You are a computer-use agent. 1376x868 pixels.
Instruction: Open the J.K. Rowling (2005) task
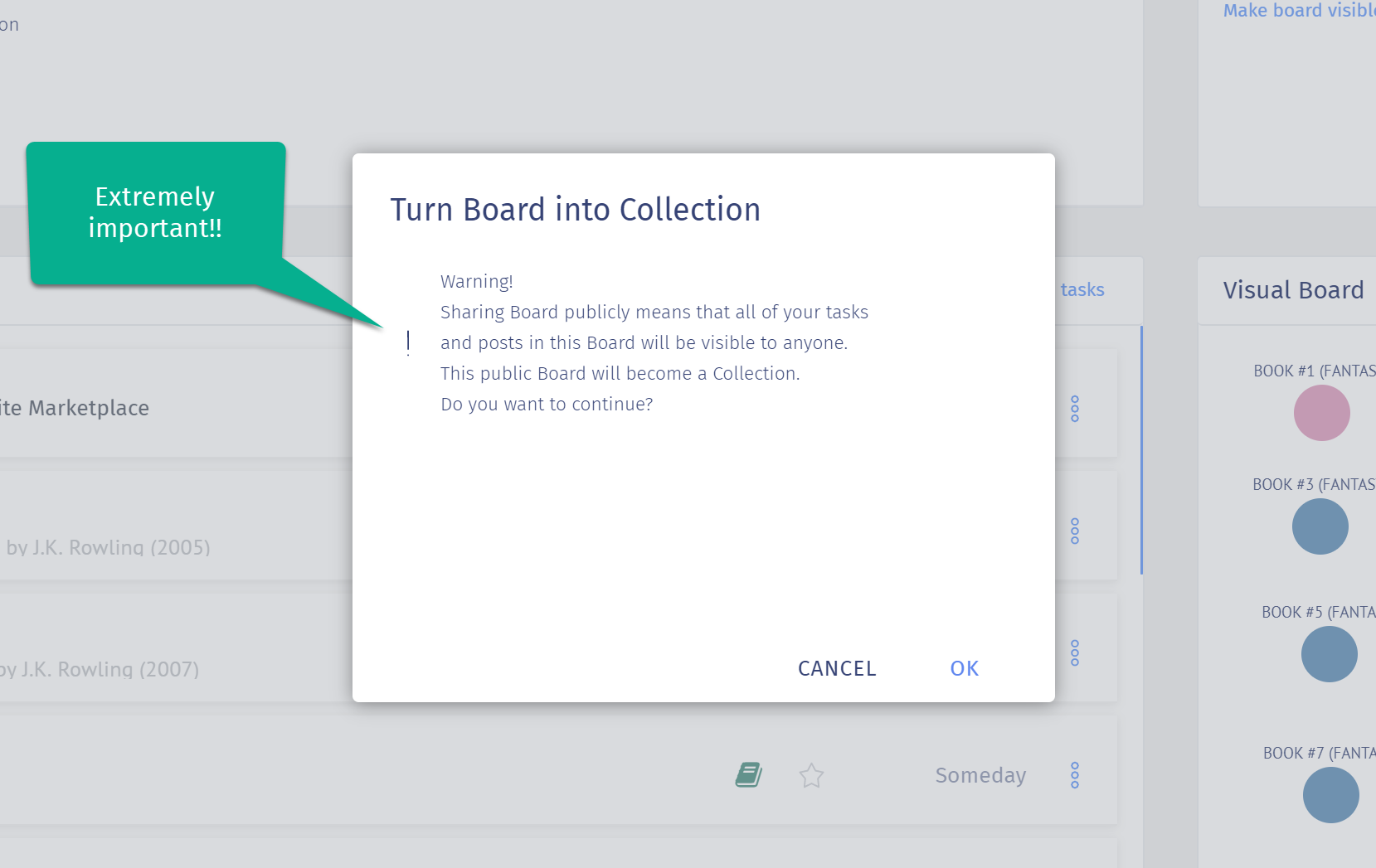(x=108, y=547)
